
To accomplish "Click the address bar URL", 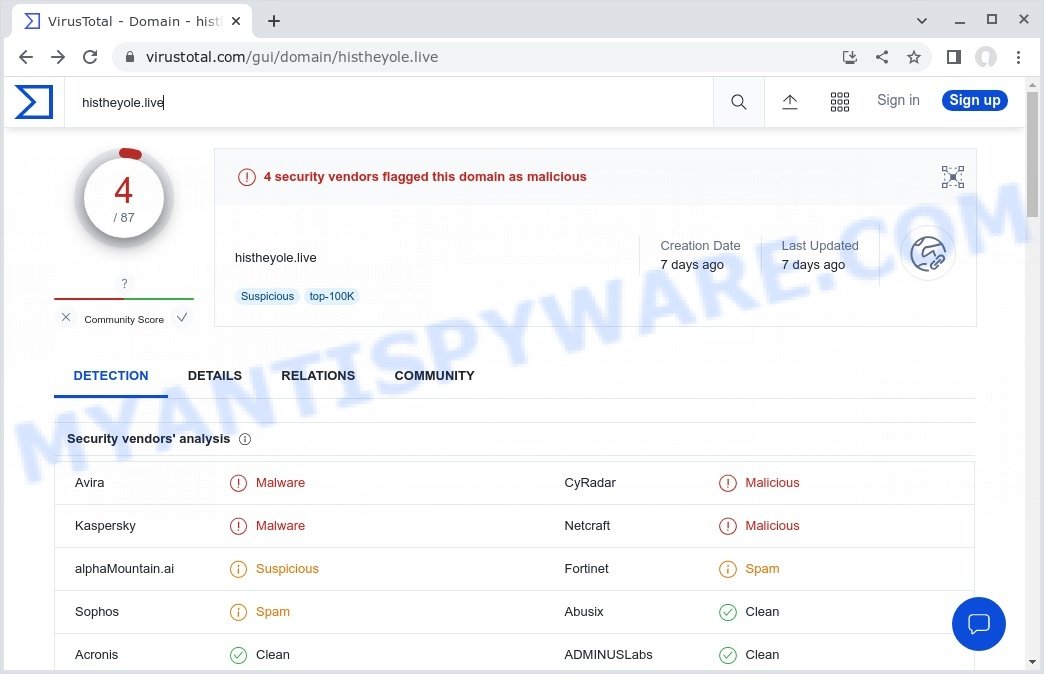I will (x=292, y=57).
